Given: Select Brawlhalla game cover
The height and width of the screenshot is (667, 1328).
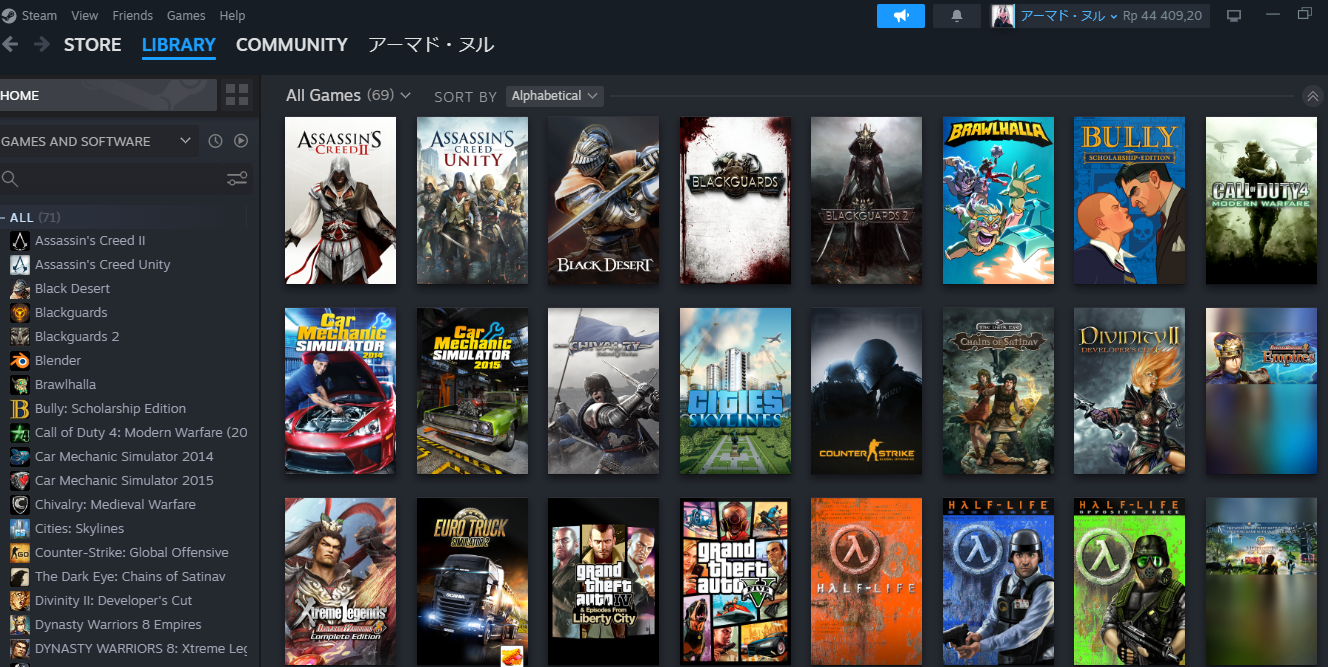Looking at the screenshot, I should point(998,200).
